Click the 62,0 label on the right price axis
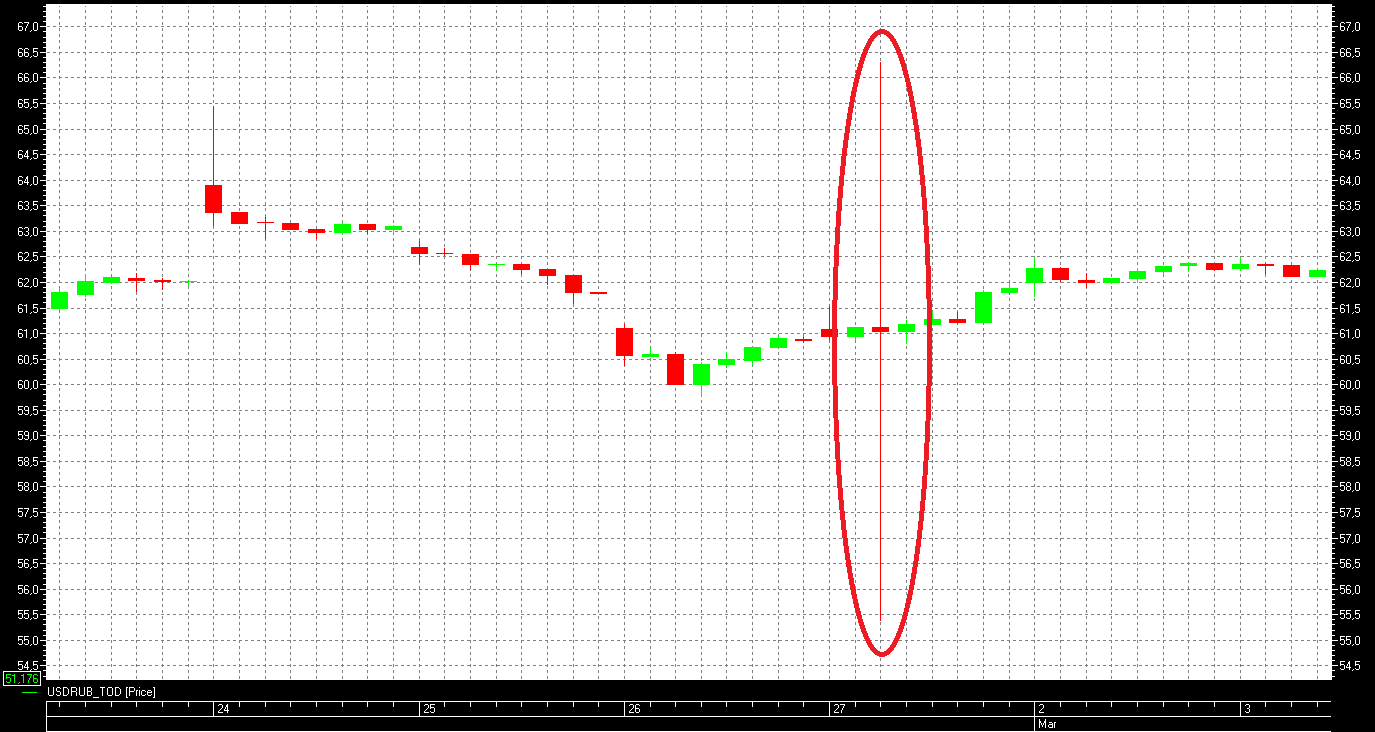The height and width of the screenshot is (732, 1375). pyautogui.click(x=1350, y=283)
